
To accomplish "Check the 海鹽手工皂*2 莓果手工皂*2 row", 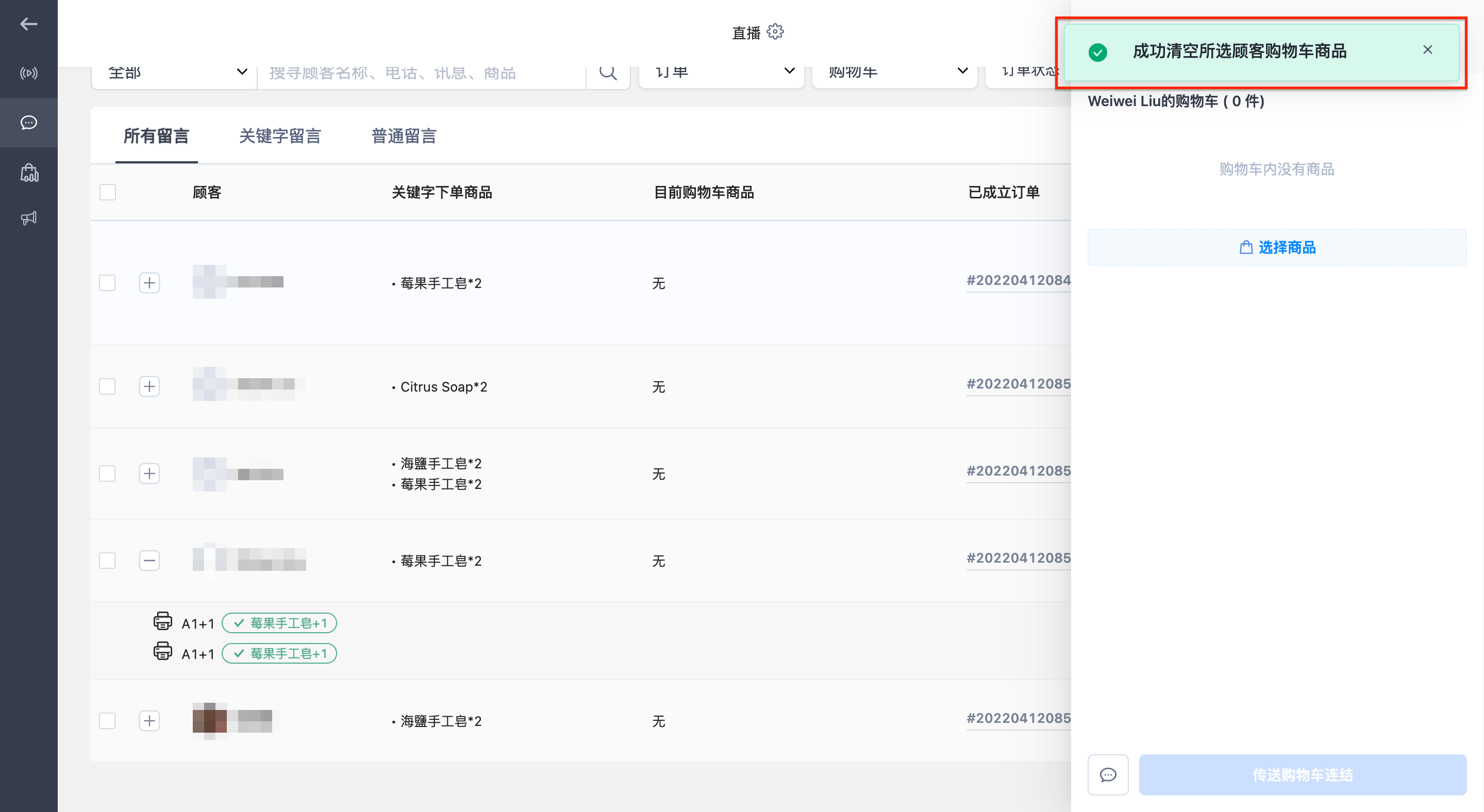I will click(108, 473).
